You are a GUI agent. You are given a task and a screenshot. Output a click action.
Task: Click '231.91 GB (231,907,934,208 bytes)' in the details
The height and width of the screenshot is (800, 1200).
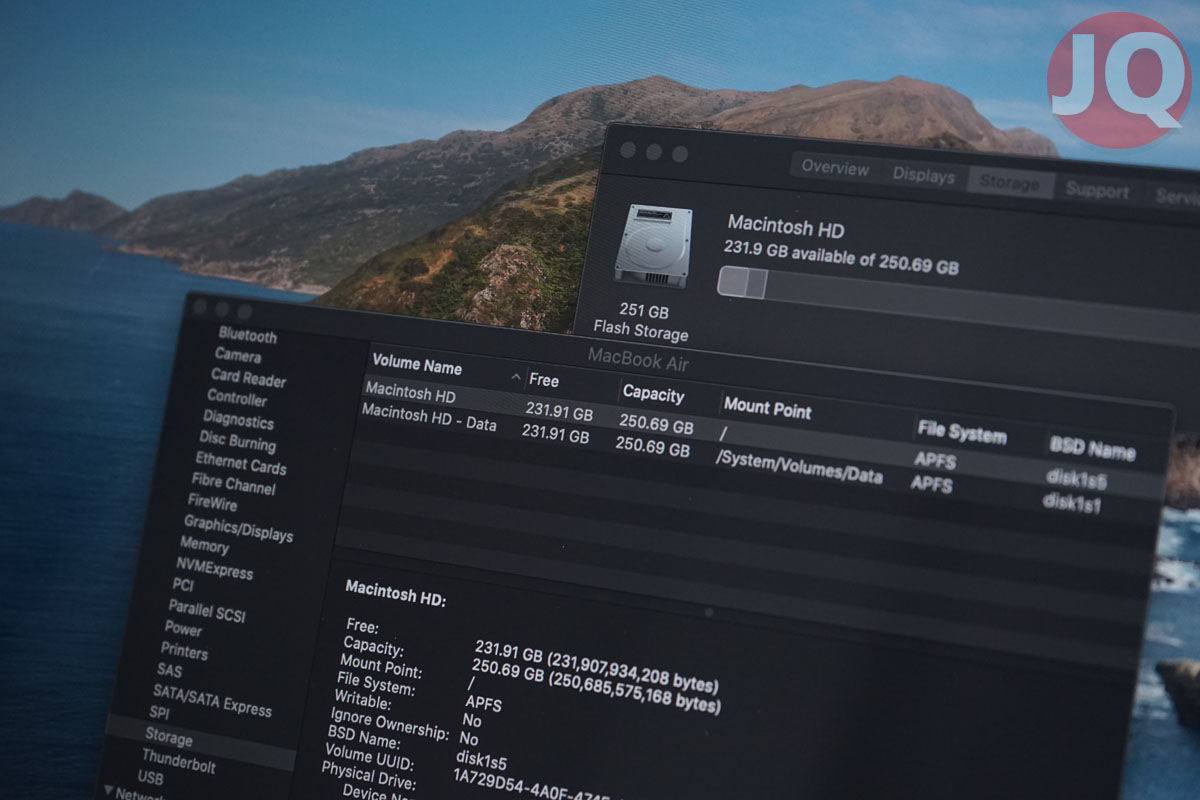point(596,666)
